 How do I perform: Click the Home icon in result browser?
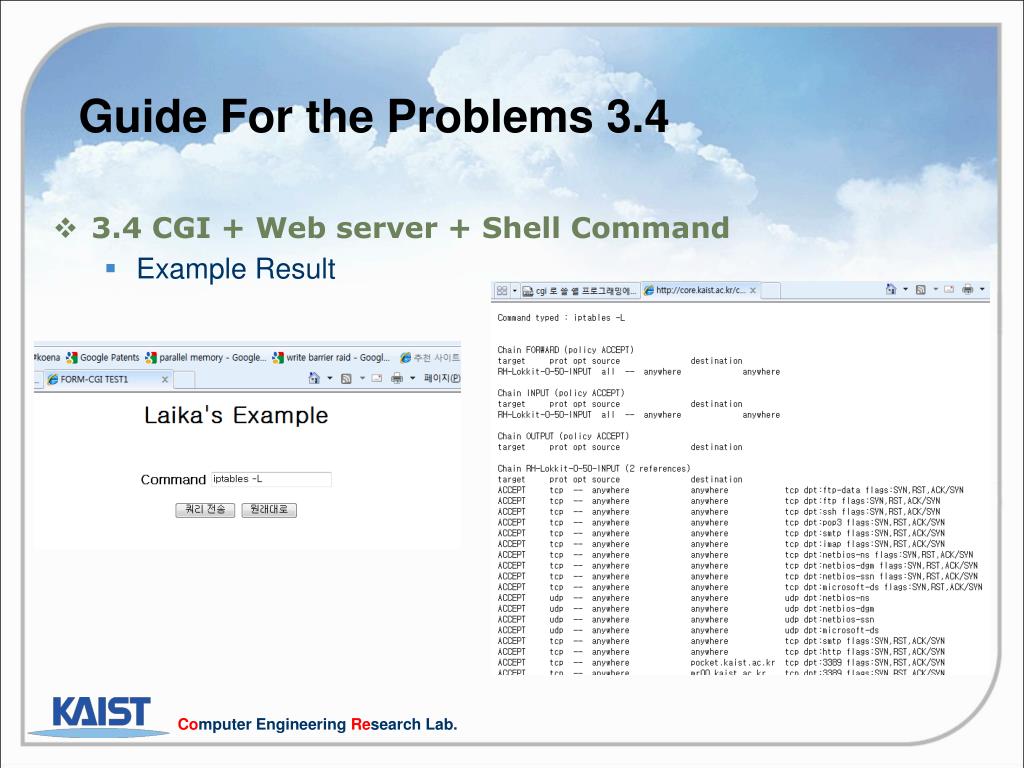(890, 289)
